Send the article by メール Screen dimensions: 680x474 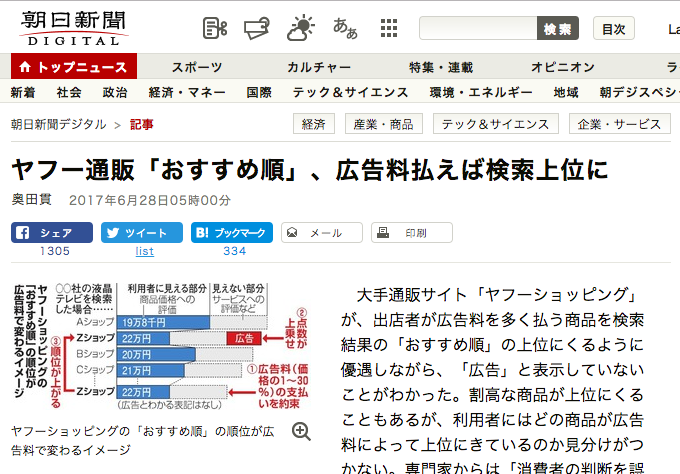[322, 232]
